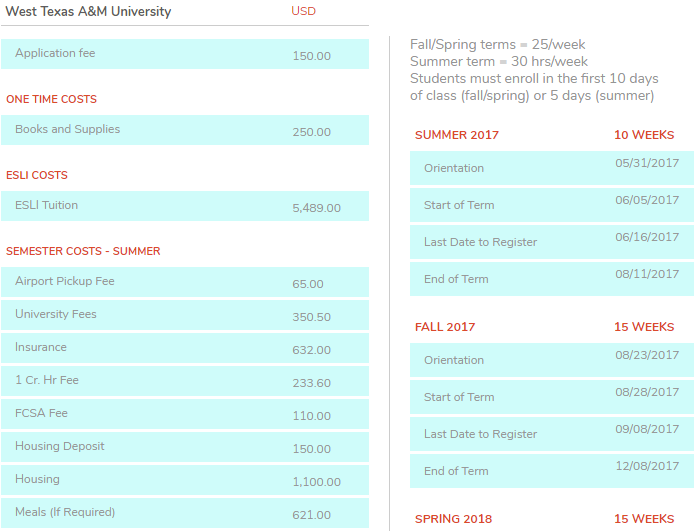Viewport: 697px width, 531px height.
Task: Click the Books and Supplies row
Action: coord(185,130)
